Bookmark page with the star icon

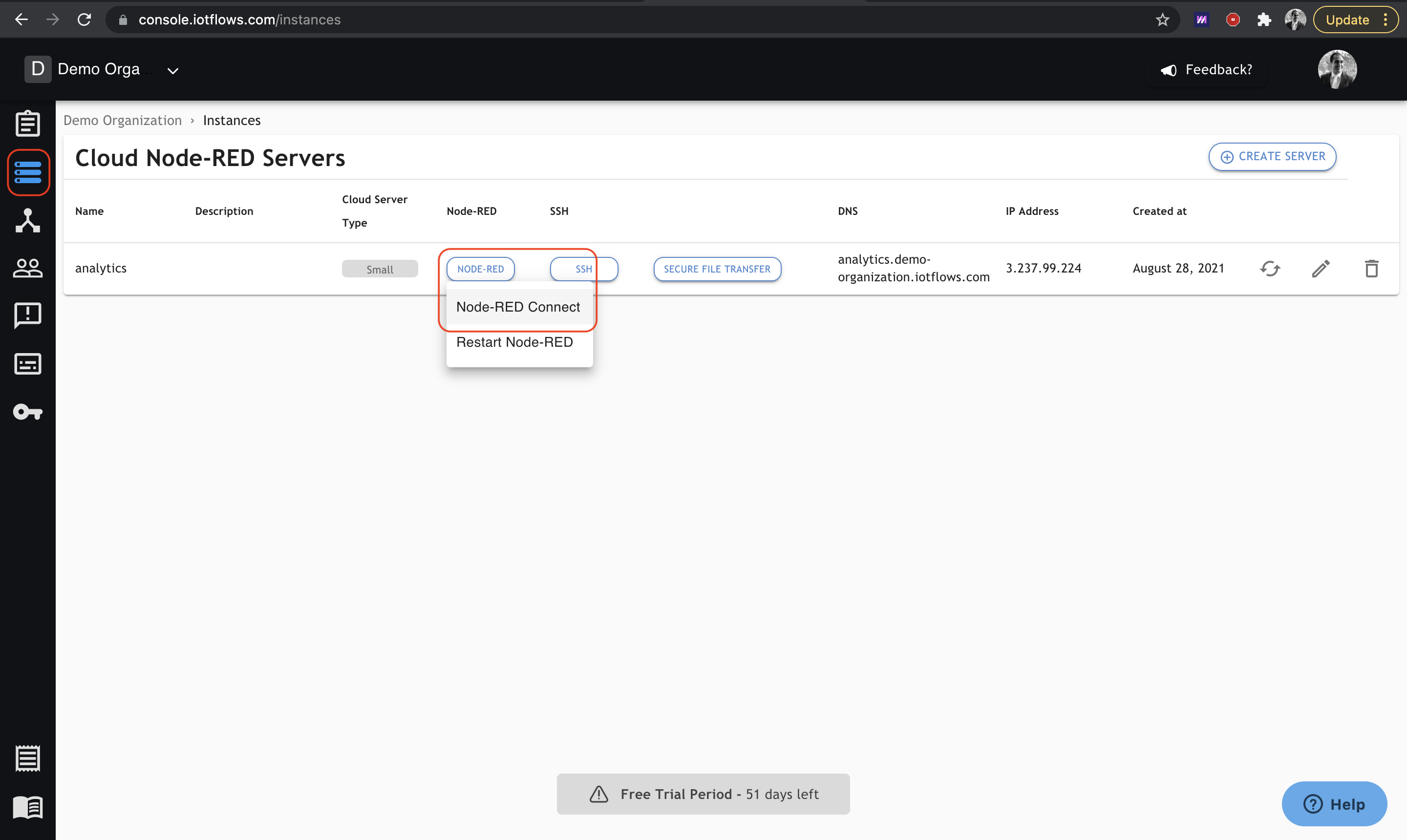[1162, 20]
